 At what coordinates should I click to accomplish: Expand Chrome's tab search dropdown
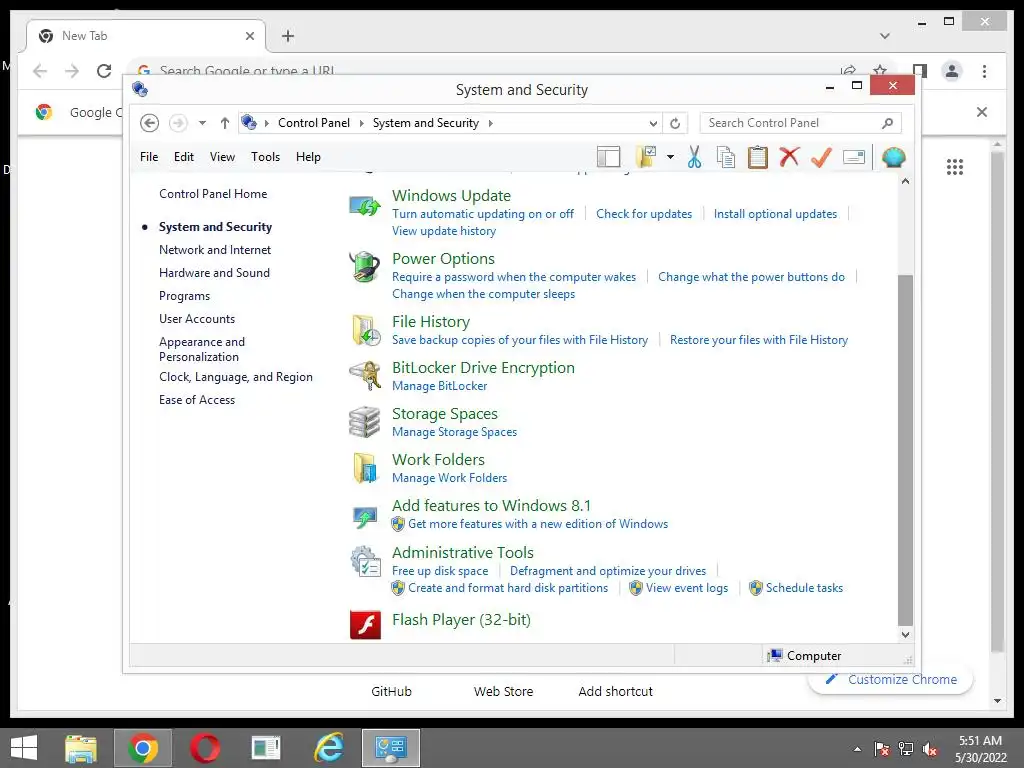[884, 36]
